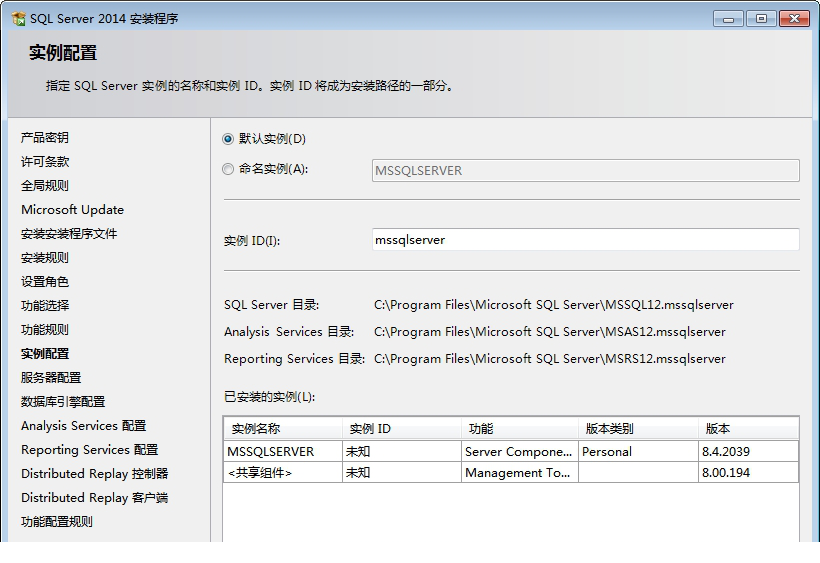Open 数据库引擎配置 step
Image resolution: width=820 pixels, height=563 pixels.
(x=63, y=401)
